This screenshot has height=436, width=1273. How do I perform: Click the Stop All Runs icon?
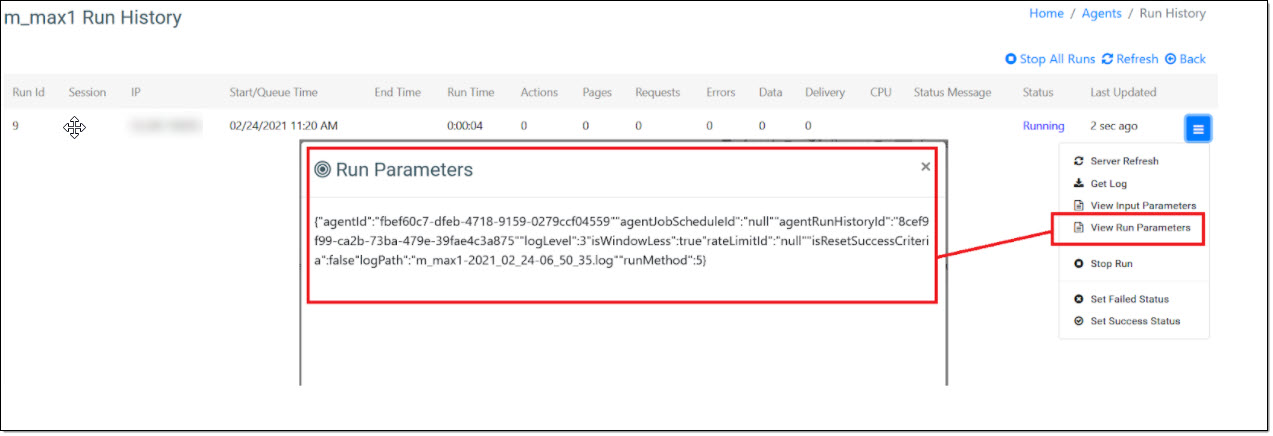[x=1011, y=60]
